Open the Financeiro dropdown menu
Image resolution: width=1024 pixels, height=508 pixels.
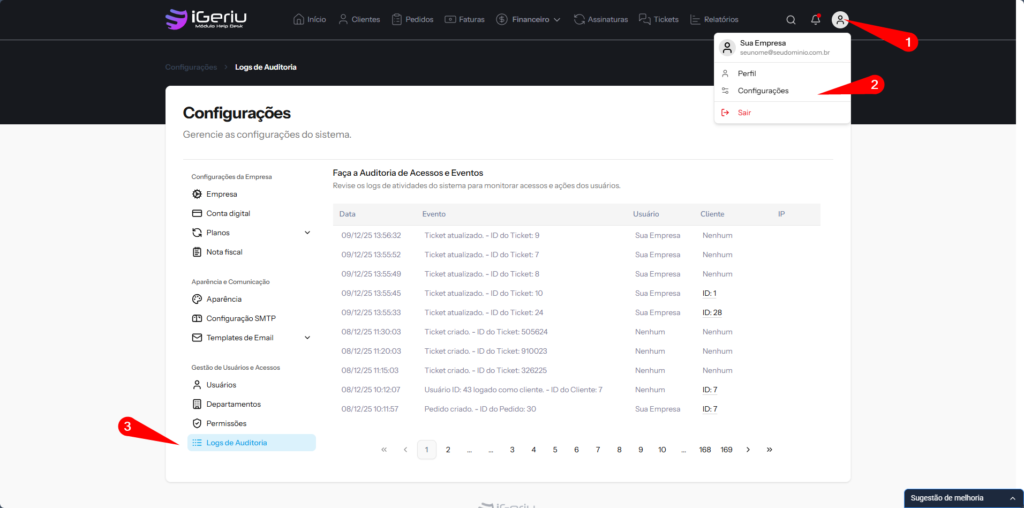click(x=528, y=19)
